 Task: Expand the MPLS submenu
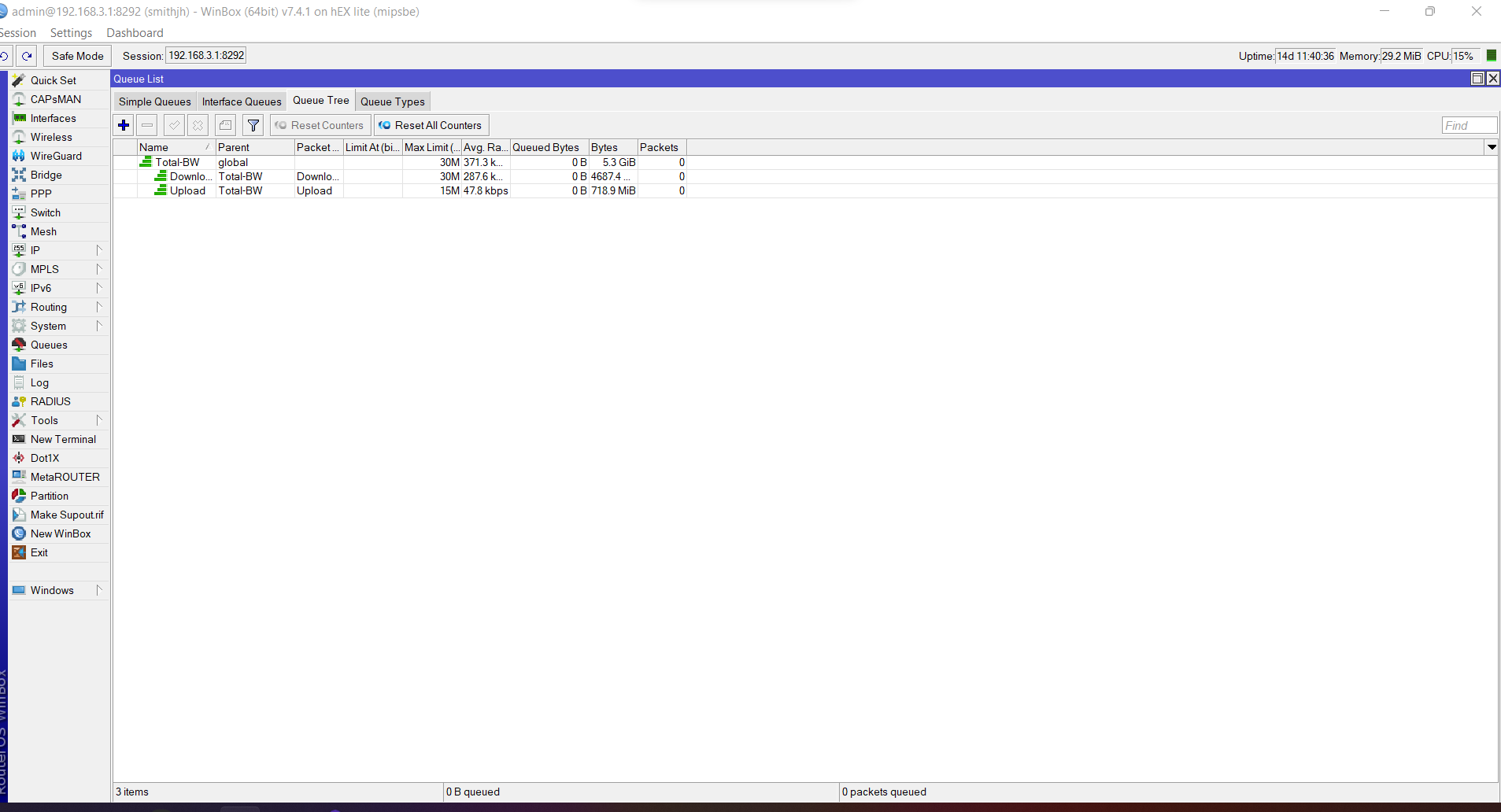pyautogui.click(x=59, y=269)
